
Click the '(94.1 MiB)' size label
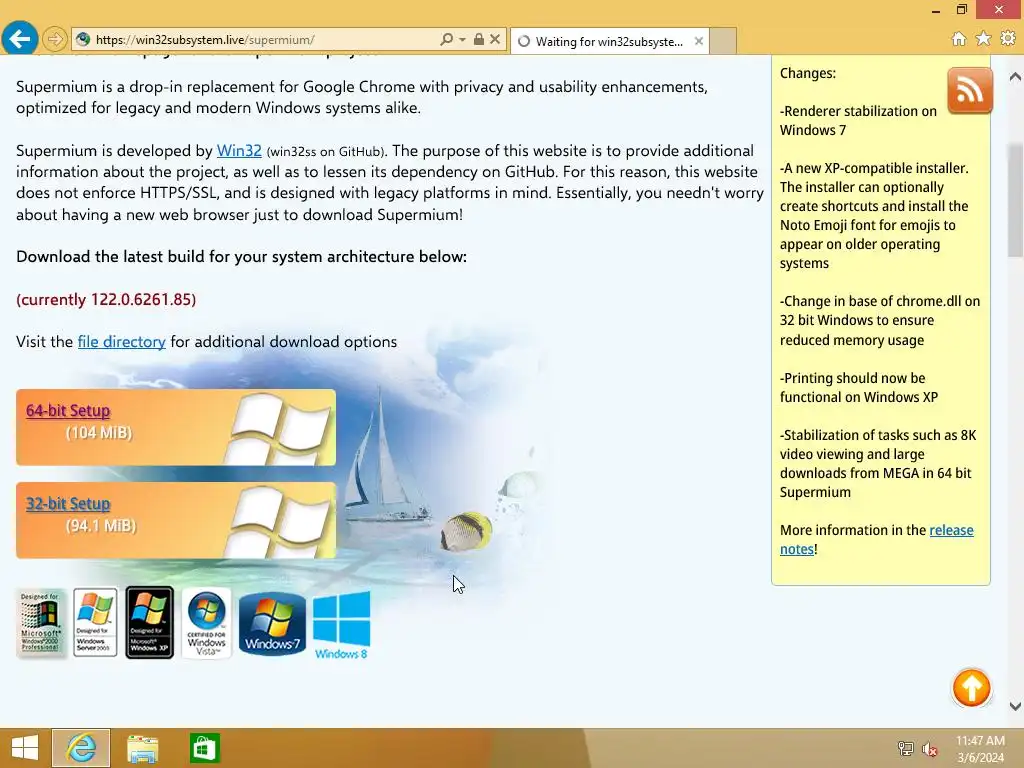coord(101,526)
